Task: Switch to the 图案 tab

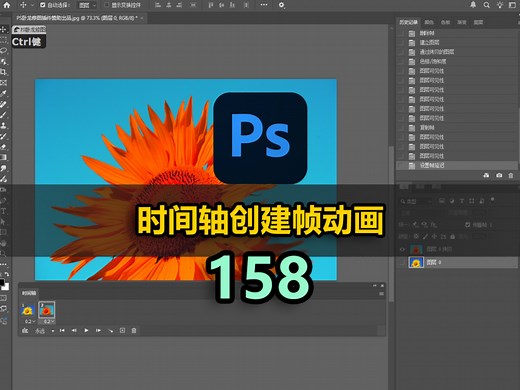Action: (x=478, y=22)
